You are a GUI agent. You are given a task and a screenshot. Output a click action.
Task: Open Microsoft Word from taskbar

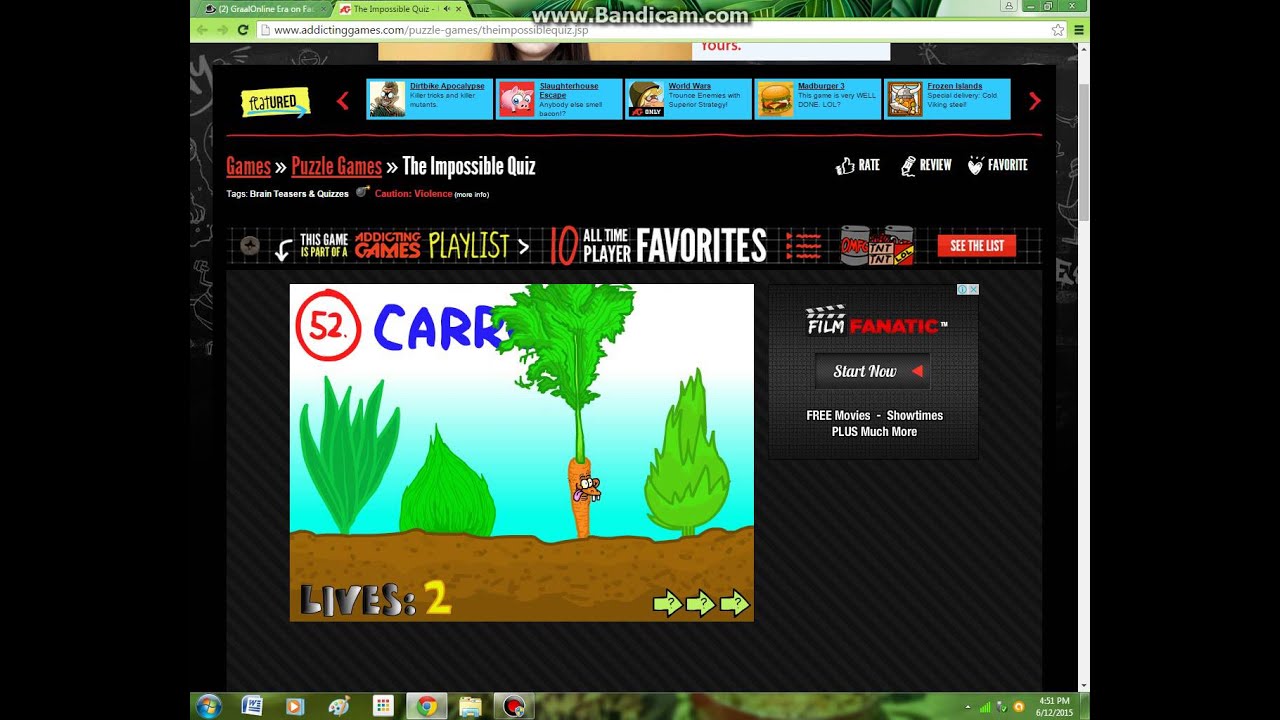(x=252, y=706)
